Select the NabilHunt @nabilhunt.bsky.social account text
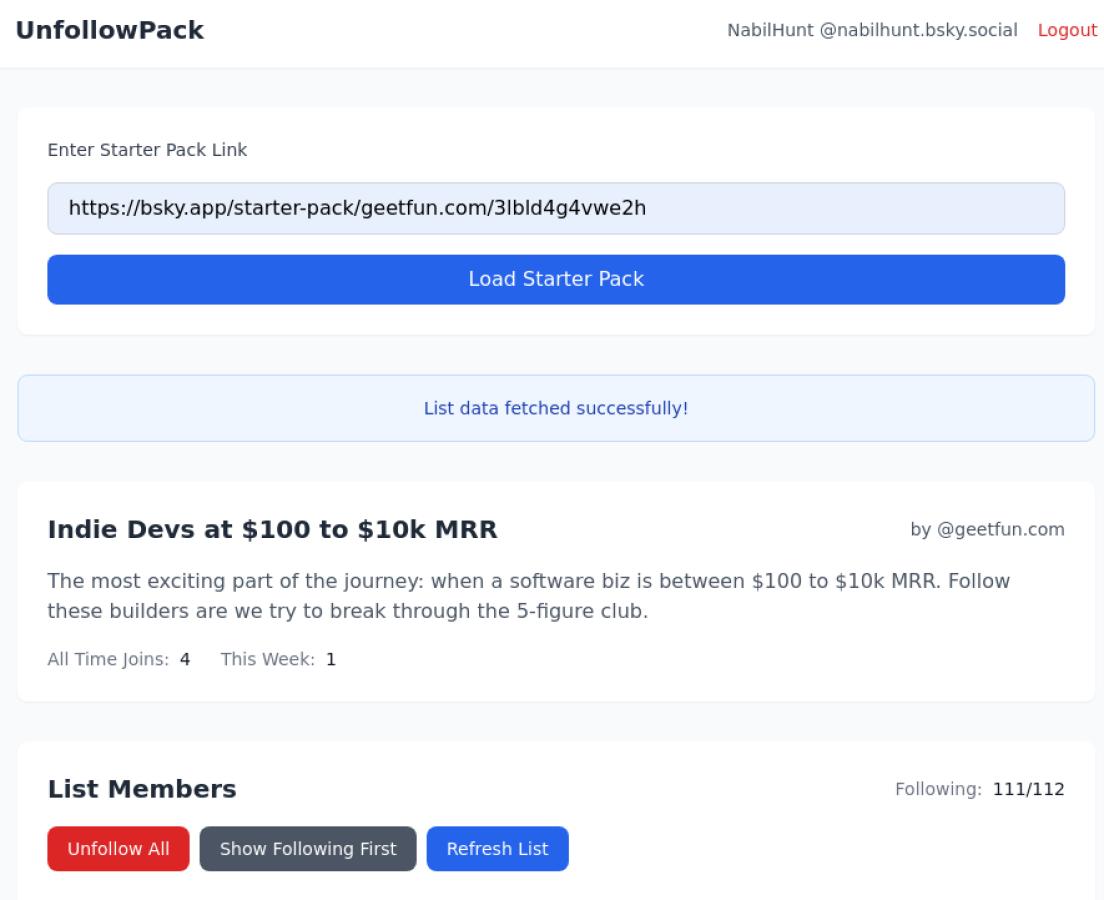Viewport: 1104px width, 900px height. tap(872, 30)
